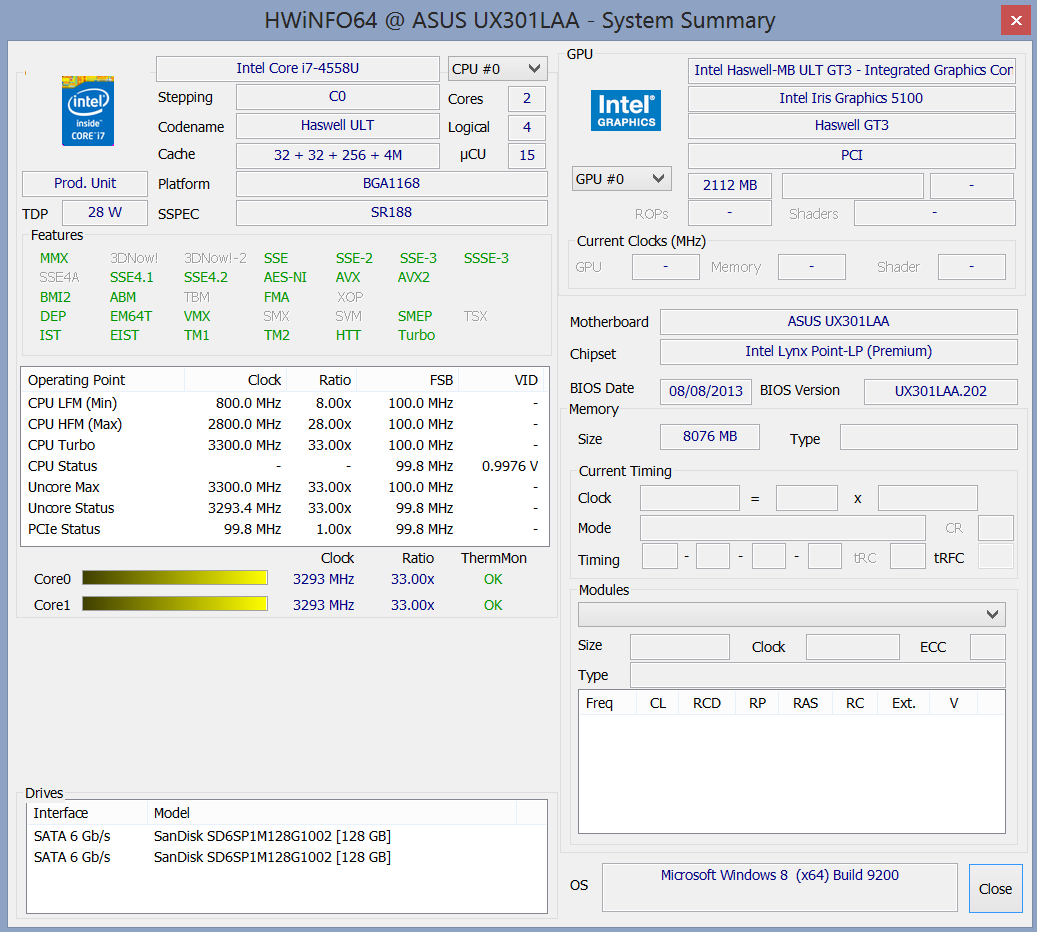Click the Codename value Haswell ULT
The width and height of the screenshot is (1037, 932).
[x=337, y=125]
